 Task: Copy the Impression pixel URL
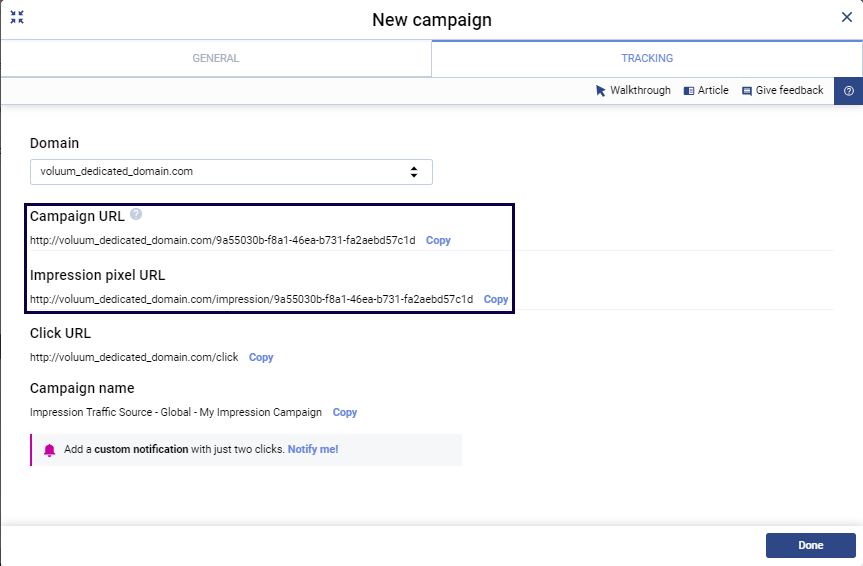click(x=496, y=299)
